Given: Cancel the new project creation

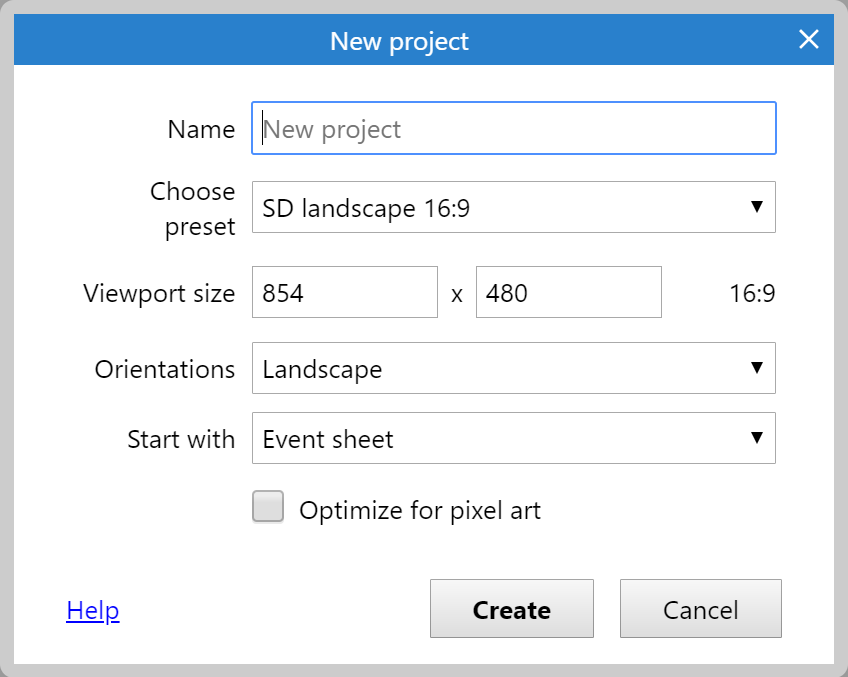Looking at the screenshot, I should [x=700, y=609].
